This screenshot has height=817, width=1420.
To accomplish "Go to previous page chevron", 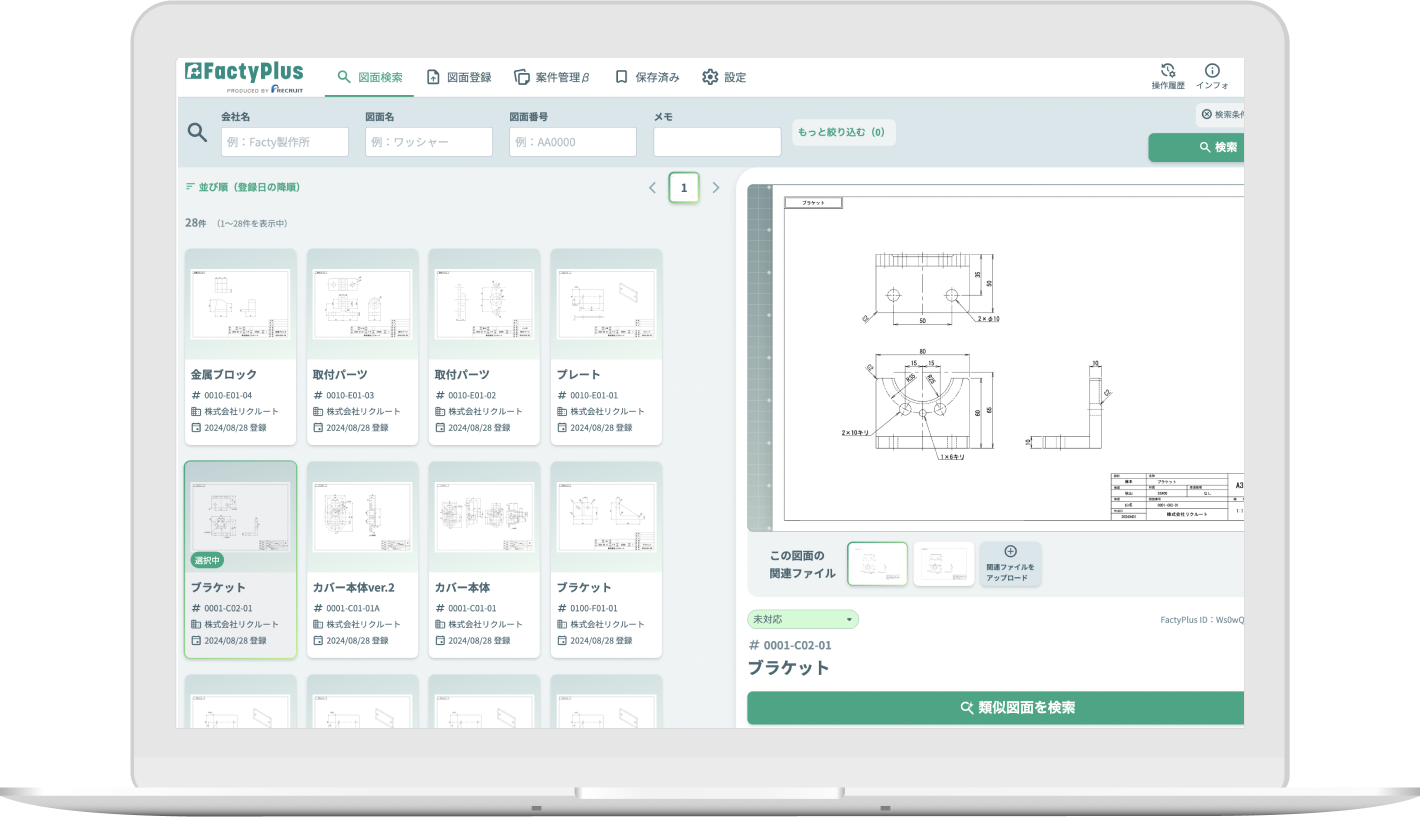I will coord(652,187).
